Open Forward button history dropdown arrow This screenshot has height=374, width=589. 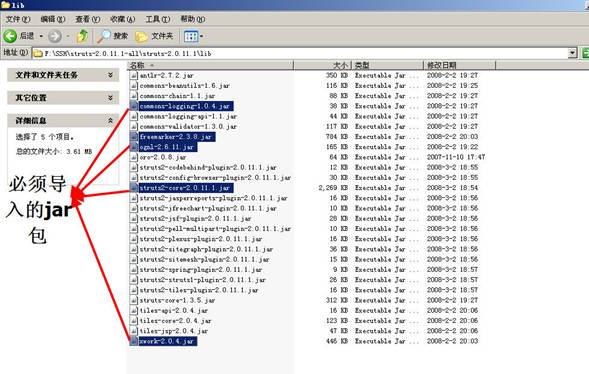68,36
